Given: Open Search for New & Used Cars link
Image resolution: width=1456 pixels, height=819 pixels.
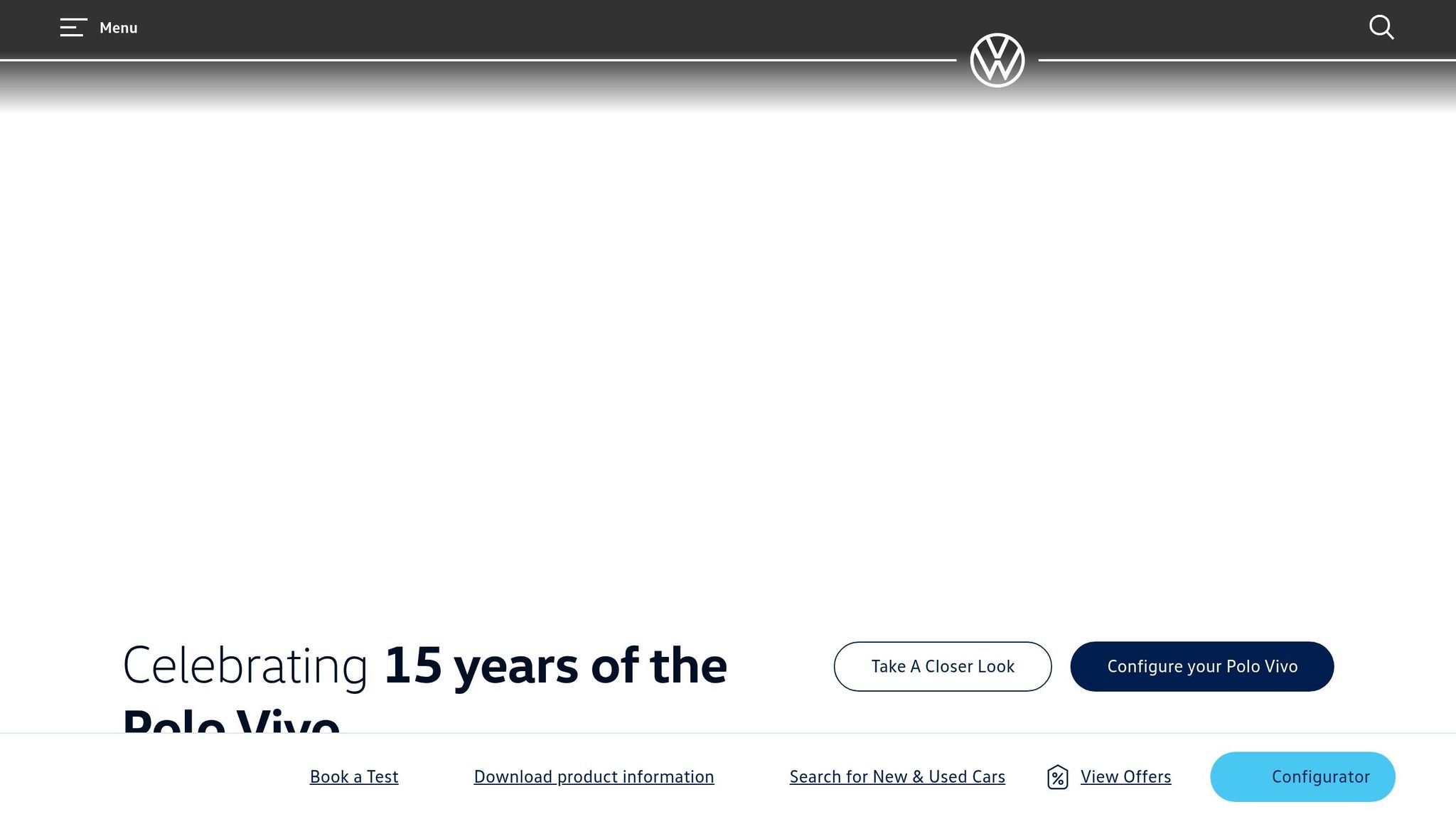Looking at the screenshot, I should pyautogui.click(x=897, y=777).
